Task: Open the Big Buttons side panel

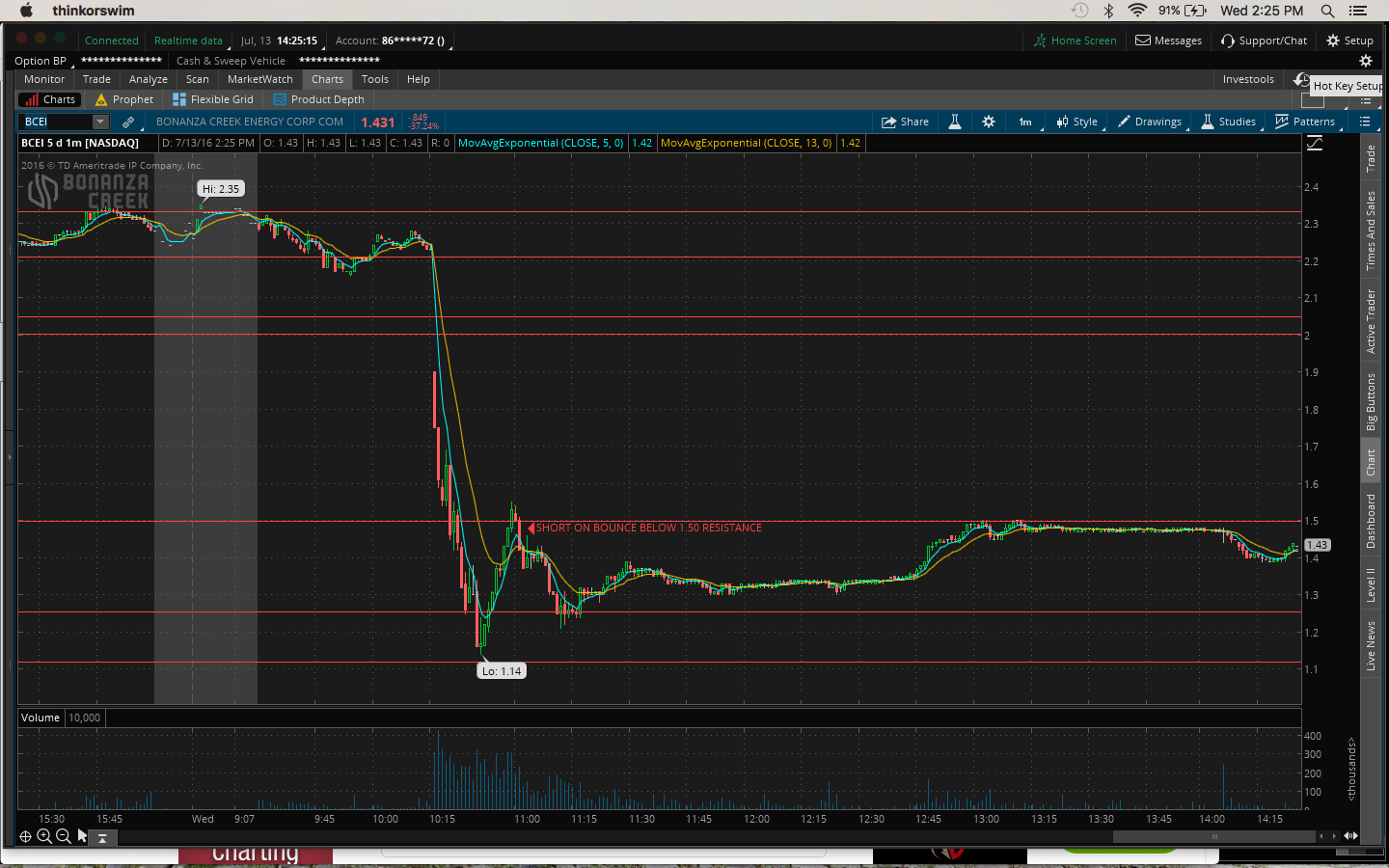Action: tap(1371, 402)
